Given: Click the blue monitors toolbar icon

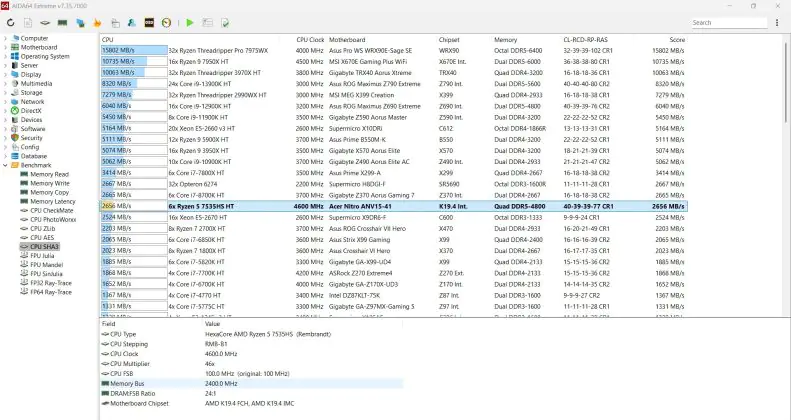Looking at the screenshot, I should 80,23.
